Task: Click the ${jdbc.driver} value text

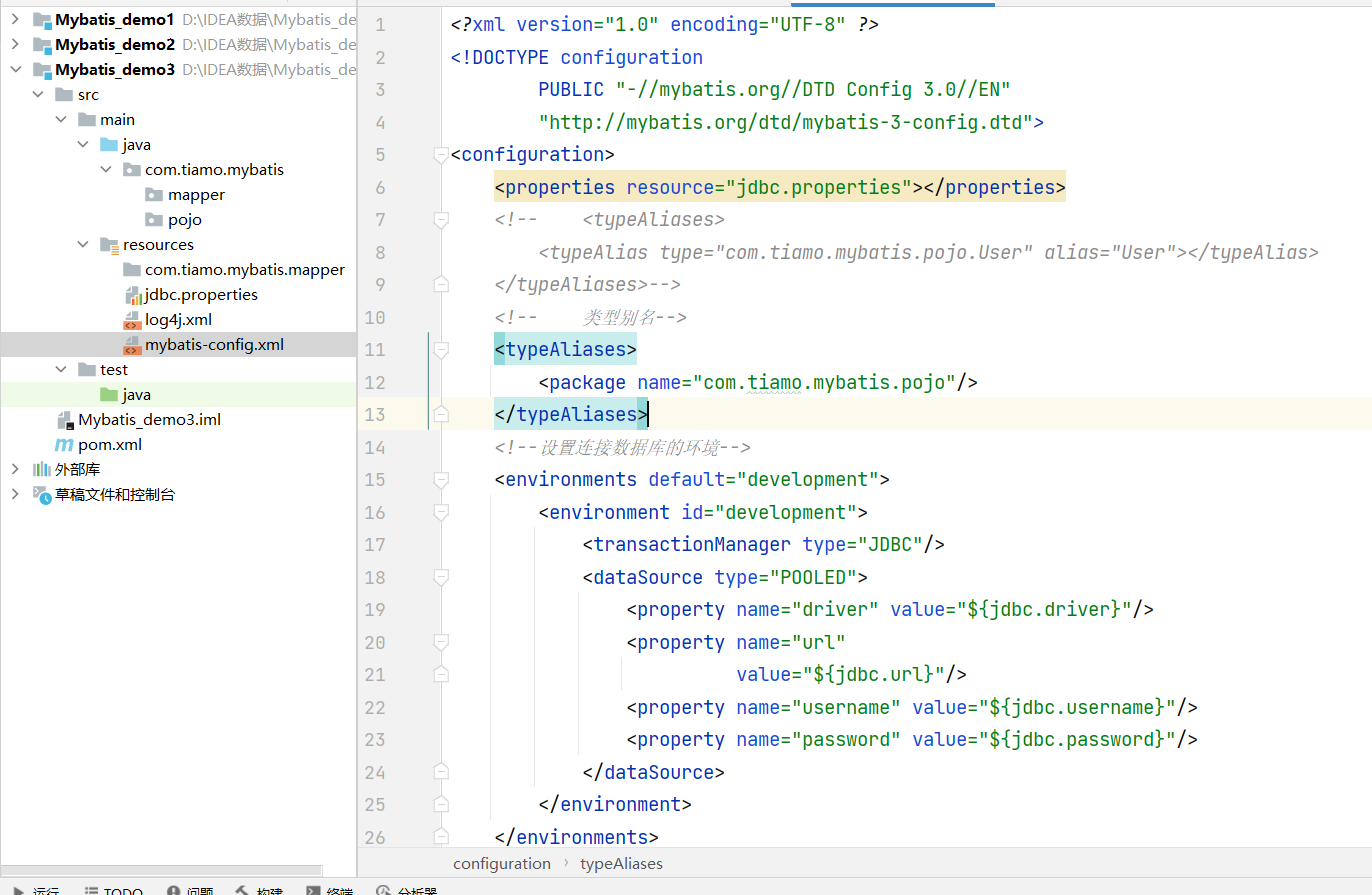Action: [x=1044, y=609]
